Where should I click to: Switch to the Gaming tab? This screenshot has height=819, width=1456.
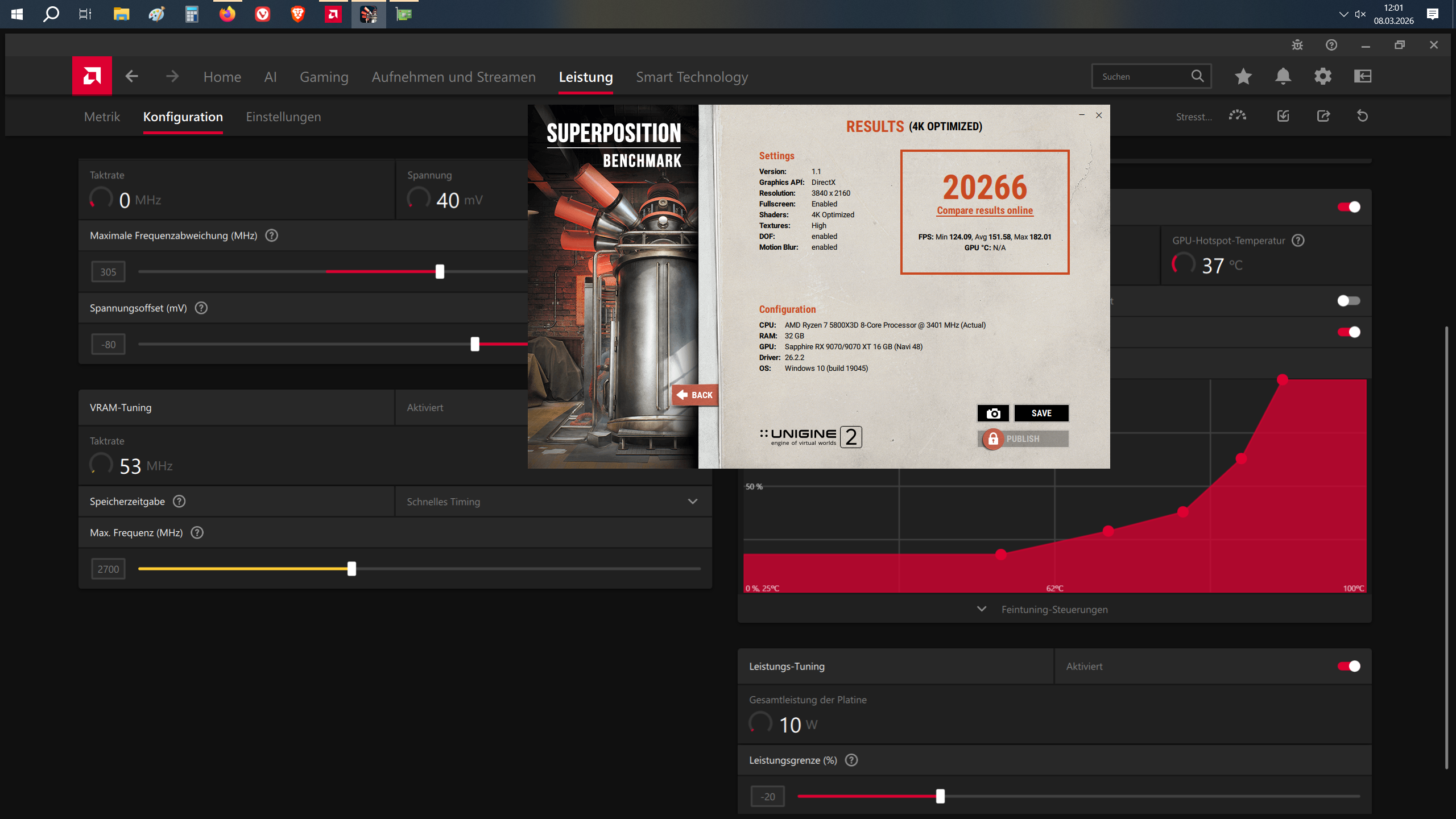click(324, 77)
